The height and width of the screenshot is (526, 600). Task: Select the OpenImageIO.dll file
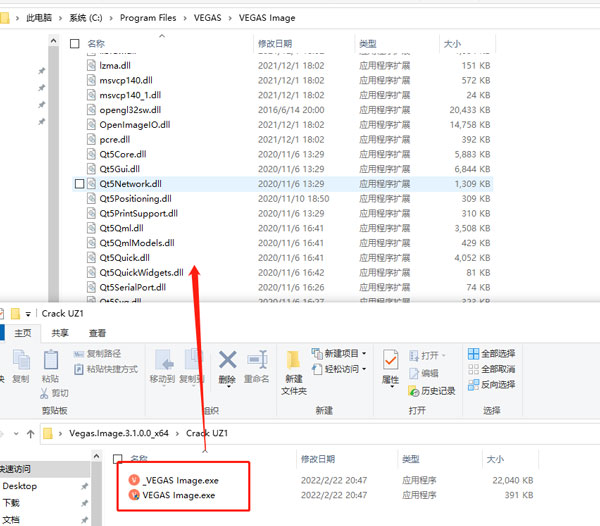(135, 125)
